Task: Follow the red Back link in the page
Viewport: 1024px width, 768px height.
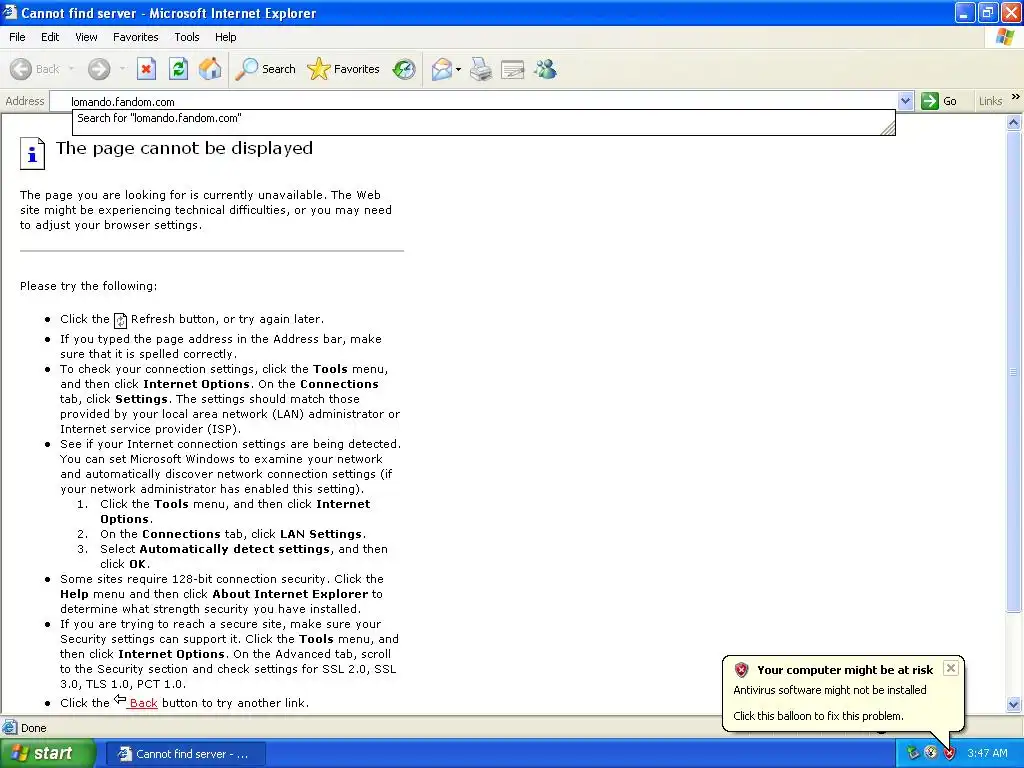Action: pos(143,703)
